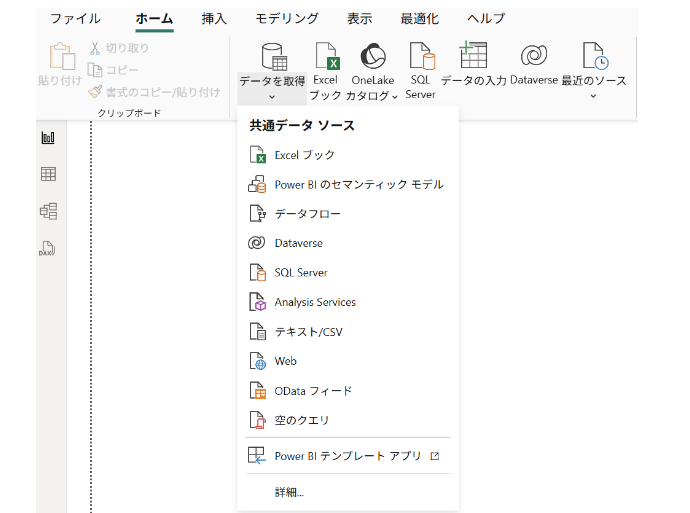Expand the OneLake カタログ dropdown arrow
This screenshot has height=513, width=690.
pos(395,96)
